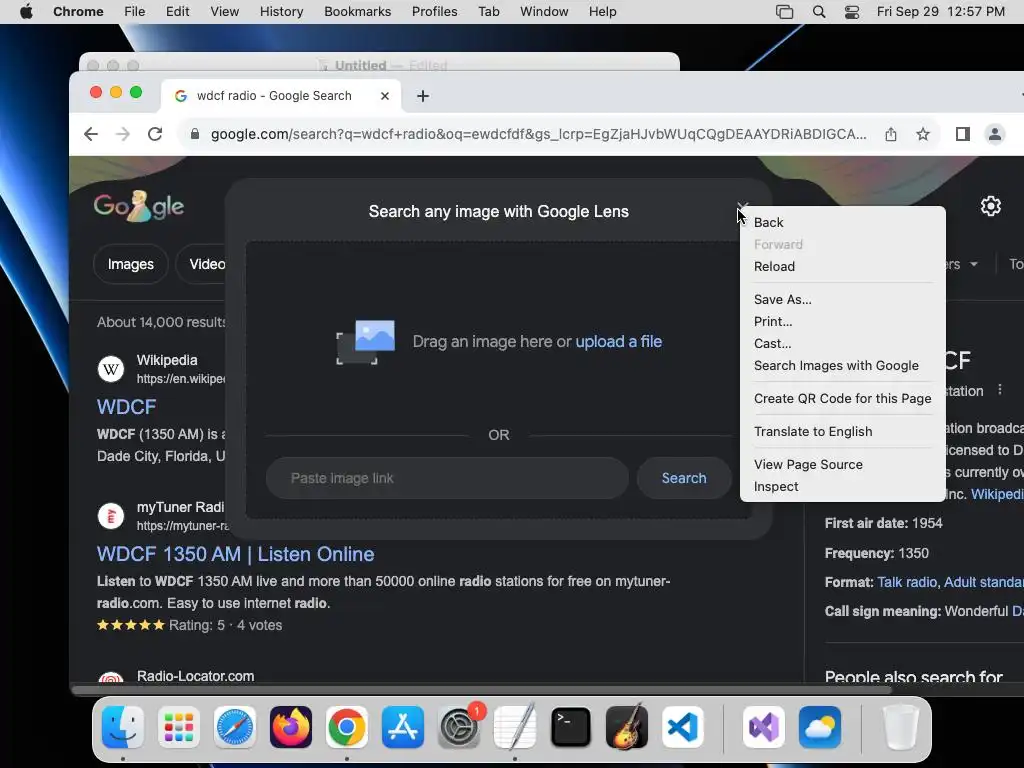The image size is (1024, 768).
Task: Click the Google doodle logo
Action: (x=138, y=206)
